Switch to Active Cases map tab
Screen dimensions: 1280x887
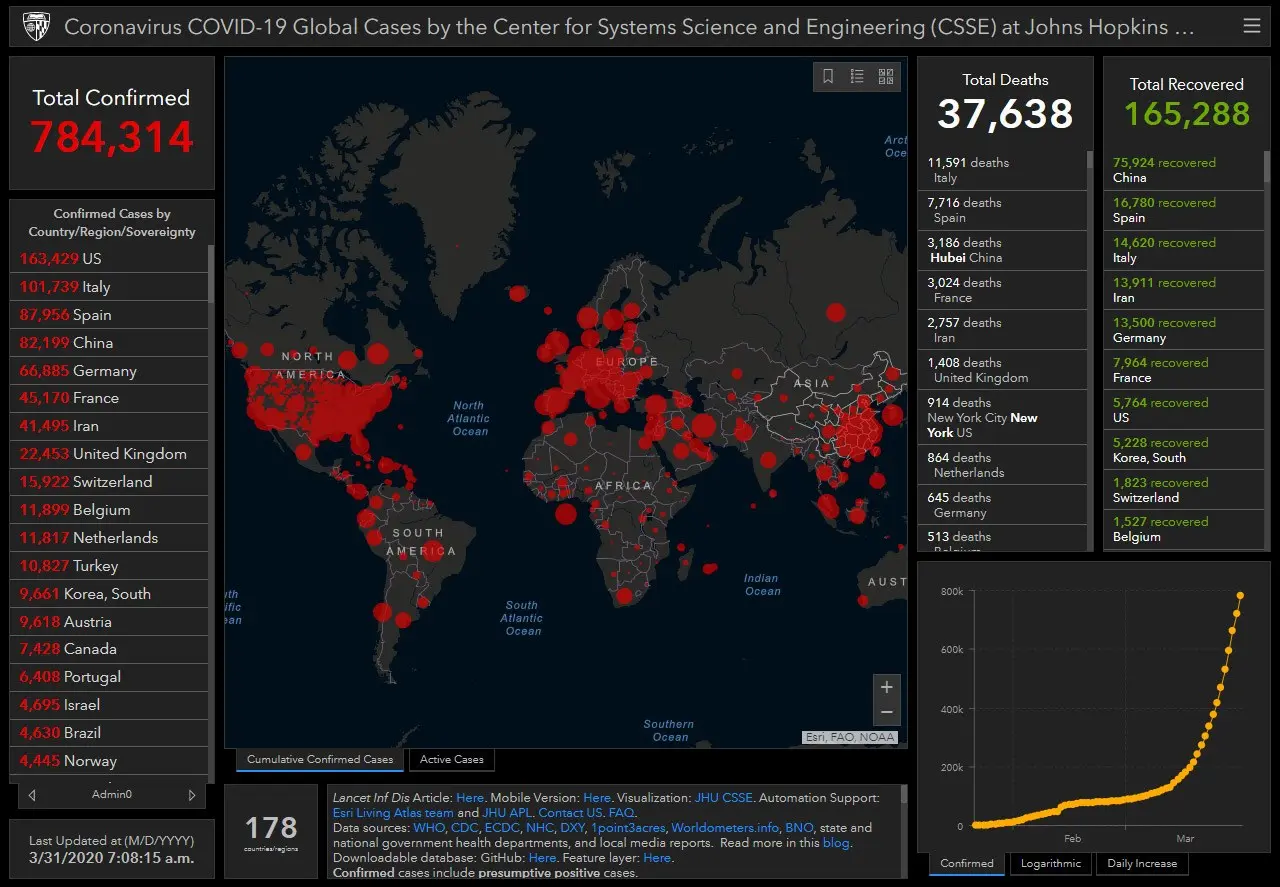click(451, 760)
